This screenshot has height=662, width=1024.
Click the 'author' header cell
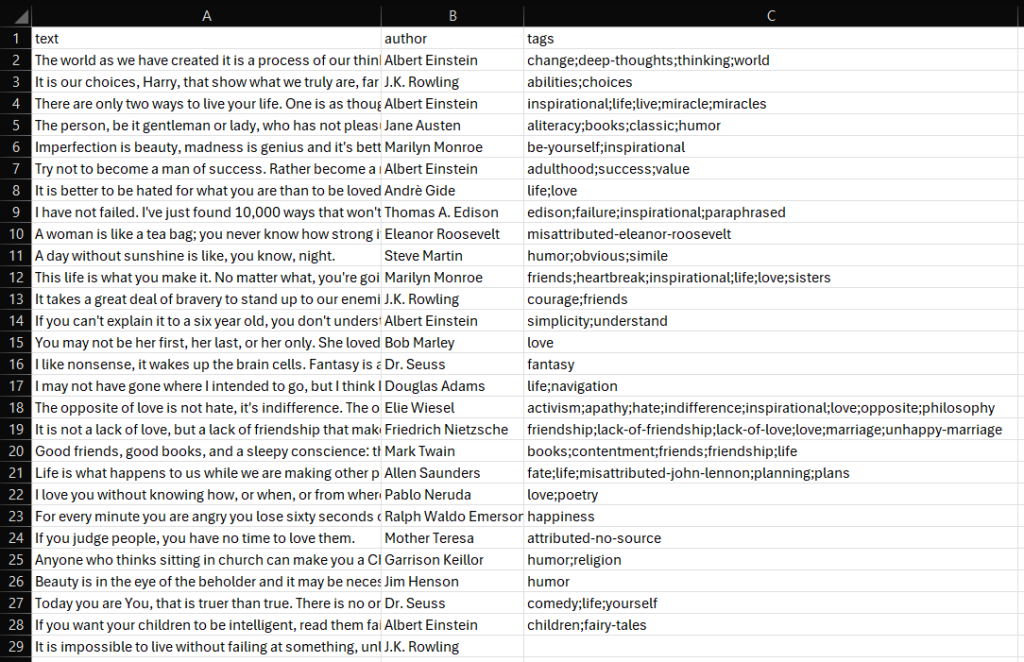[452, 38]
